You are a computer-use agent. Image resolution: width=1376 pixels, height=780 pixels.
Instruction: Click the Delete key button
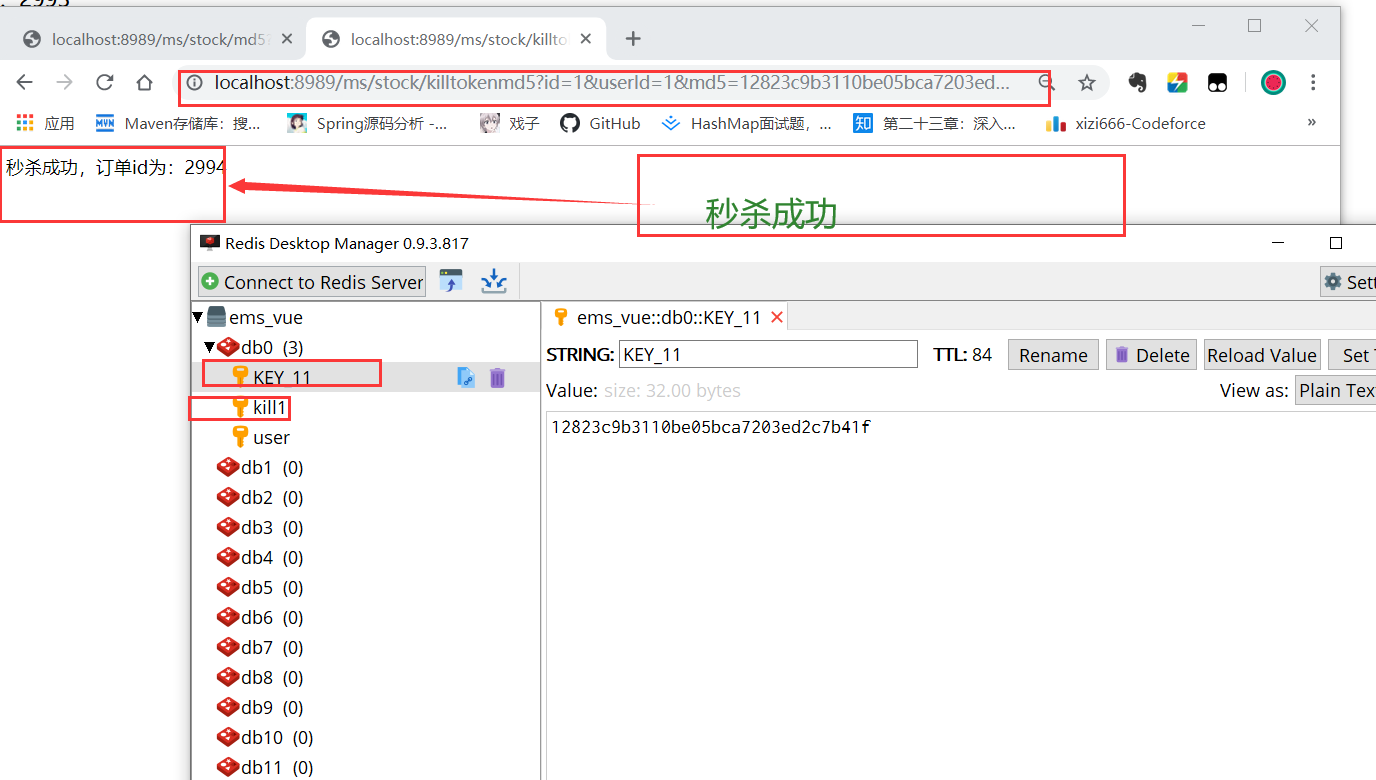[x=1151, y=355]
